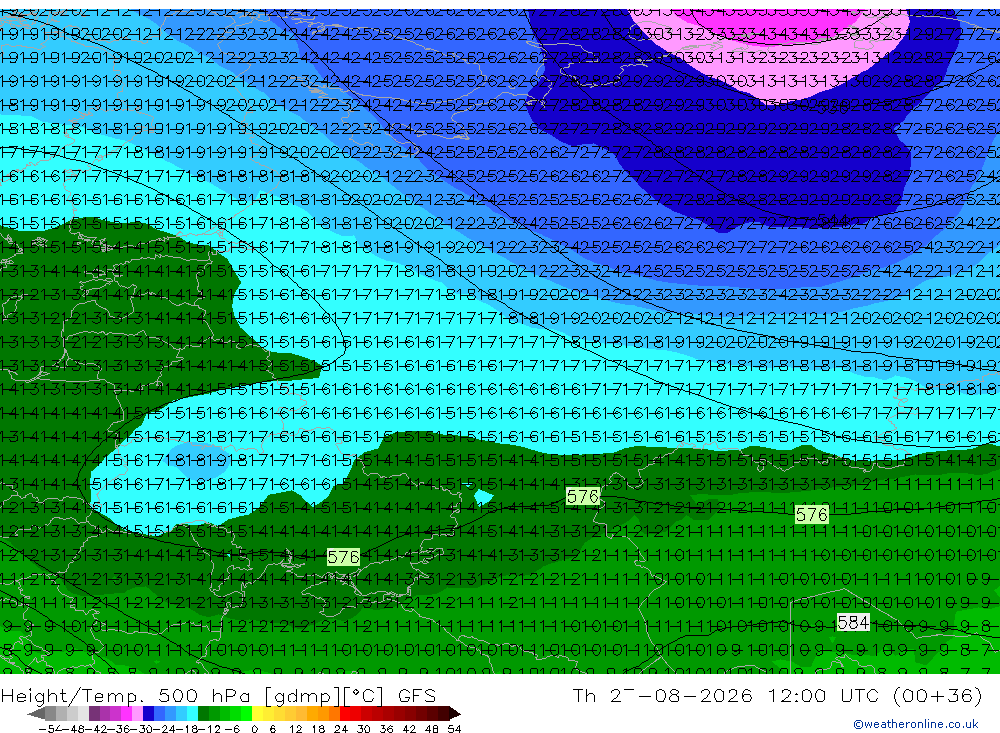
Task: Pick the bright green swatch left of the yellow swatch
Action: (246, 713)
